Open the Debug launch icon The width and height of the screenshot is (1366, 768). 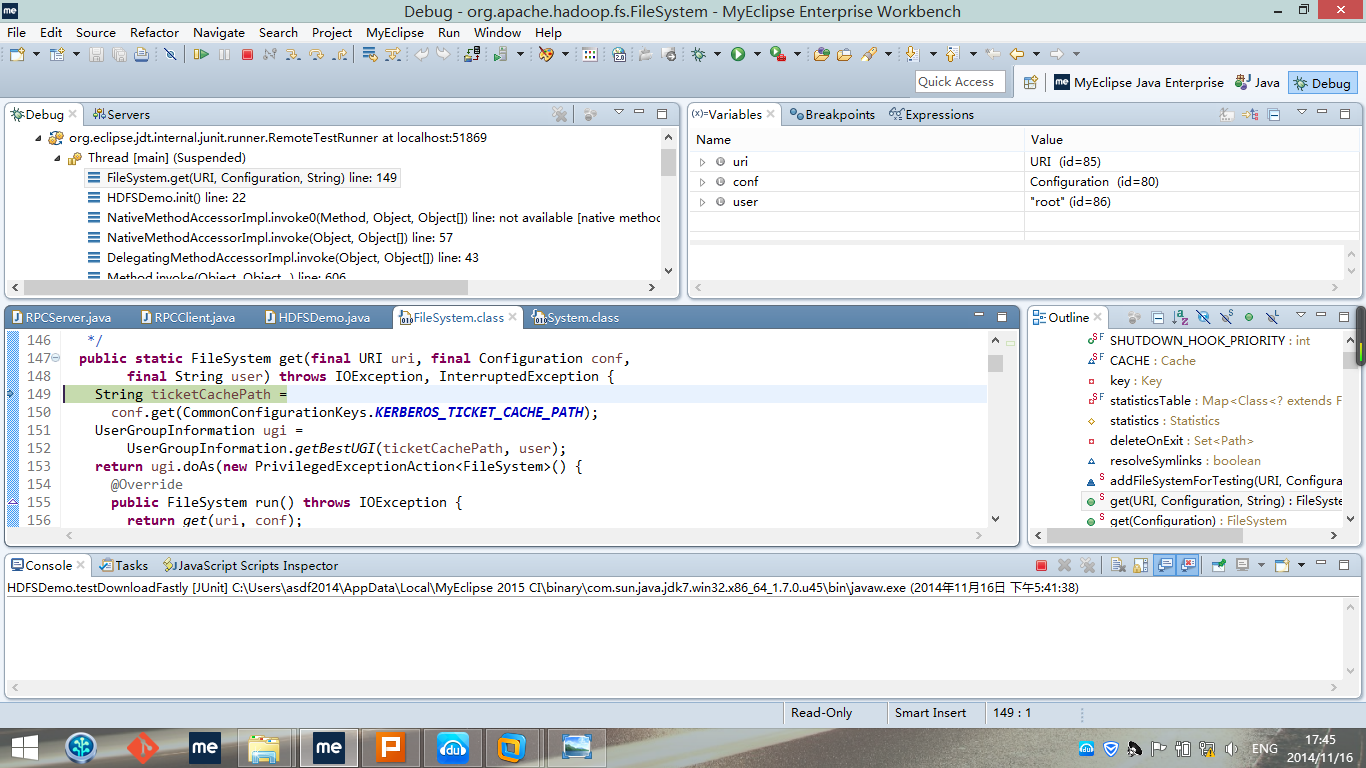click(697, 55)
